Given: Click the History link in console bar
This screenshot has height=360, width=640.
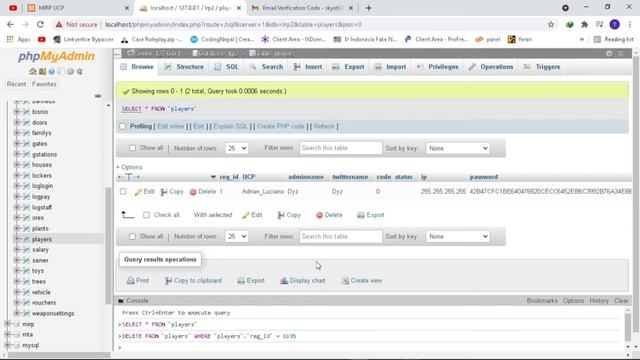Looking at the screenshot, I should click(599, 301).
